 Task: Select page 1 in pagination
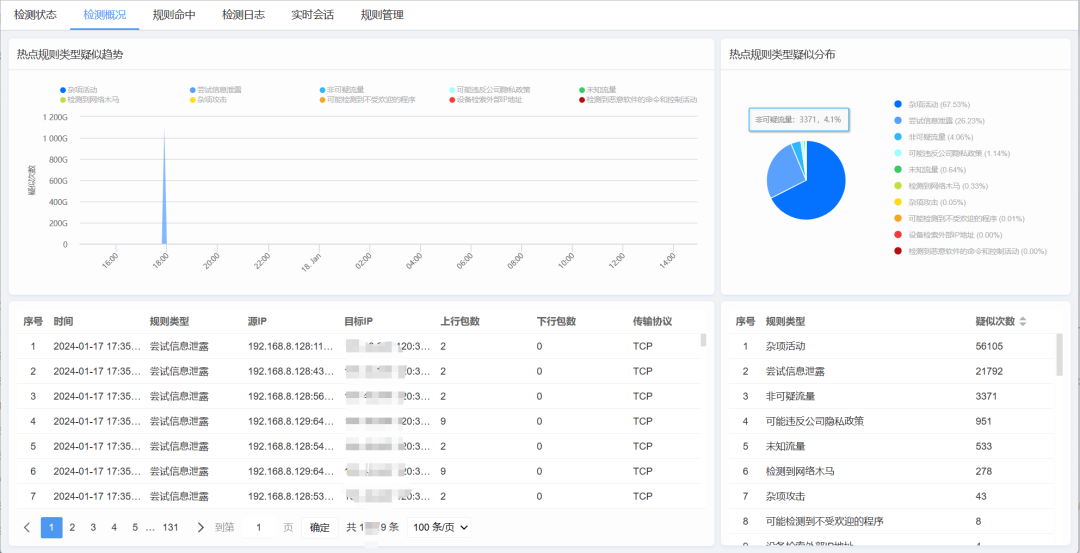click(52, 528)
